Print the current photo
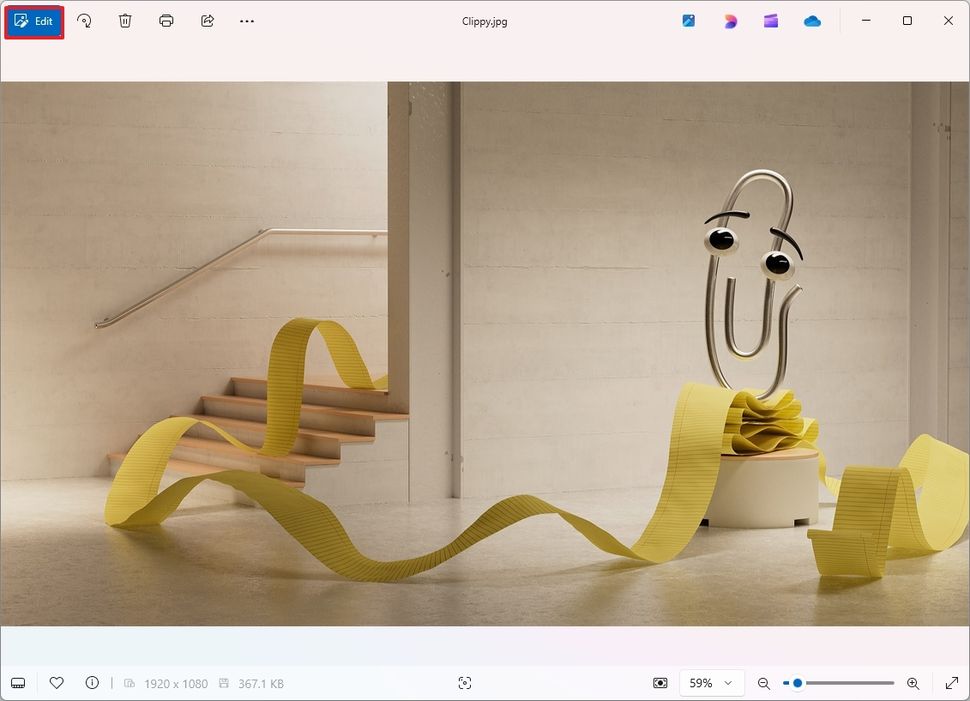970x701 pixels. point(165,20)
